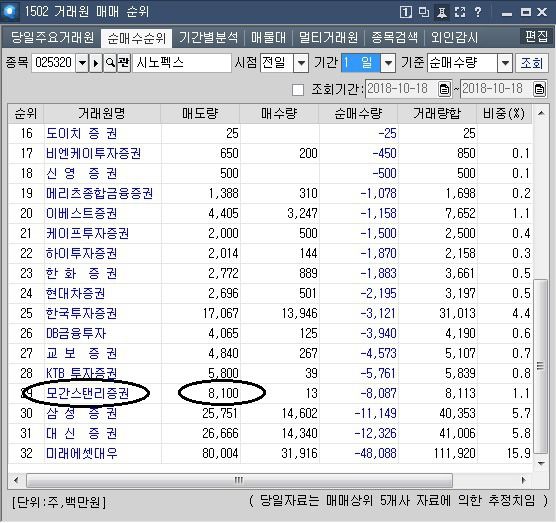Click the vertical scrollbar down arrow
The image size is (556, 523).
pos(541,463)
